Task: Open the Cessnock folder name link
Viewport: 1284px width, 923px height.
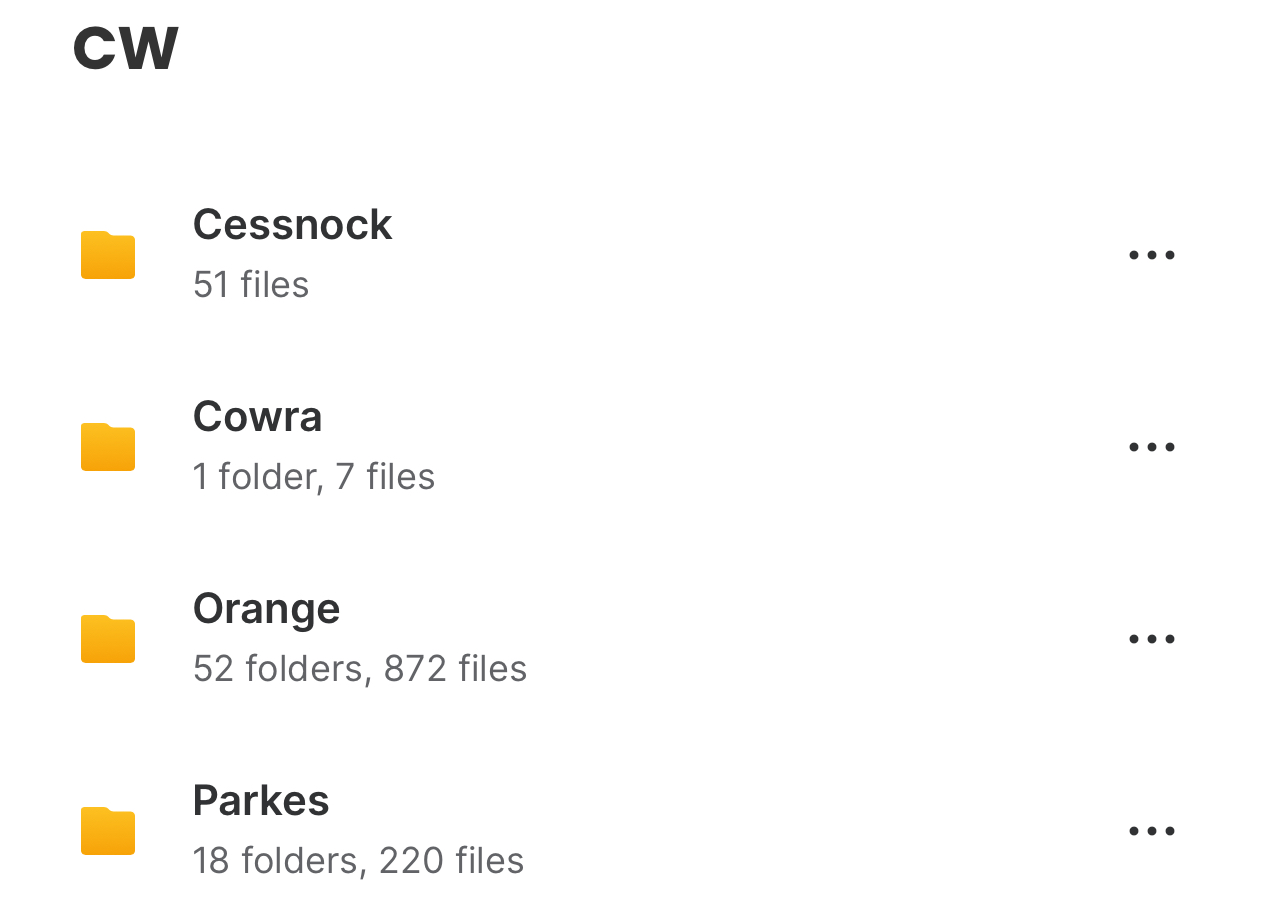Action: (292, 225)
